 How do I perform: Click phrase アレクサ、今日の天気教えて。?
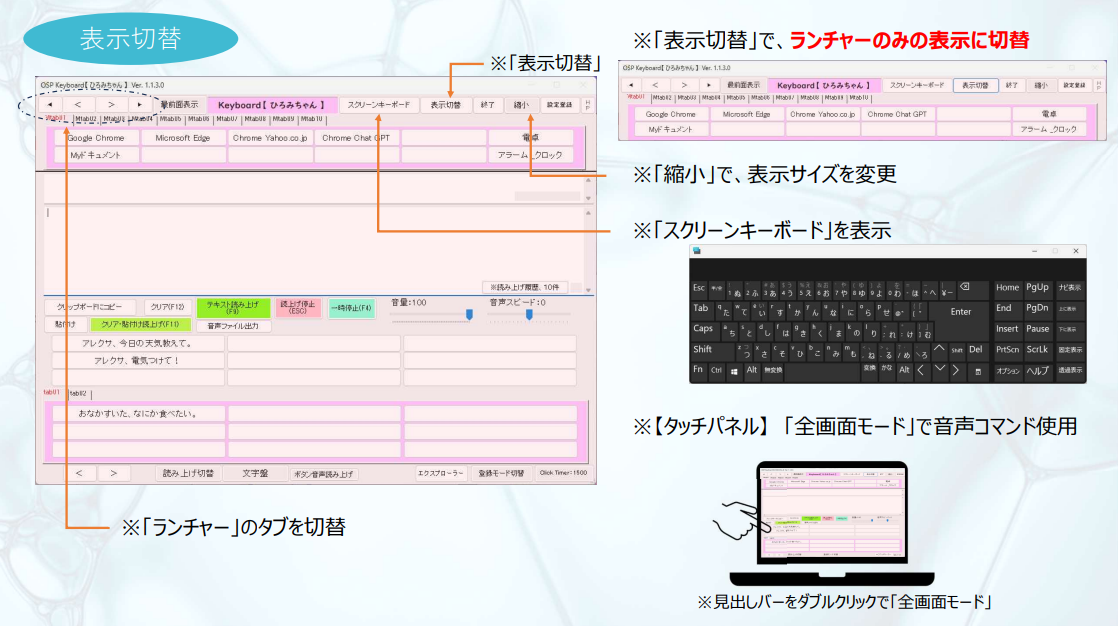137,343
